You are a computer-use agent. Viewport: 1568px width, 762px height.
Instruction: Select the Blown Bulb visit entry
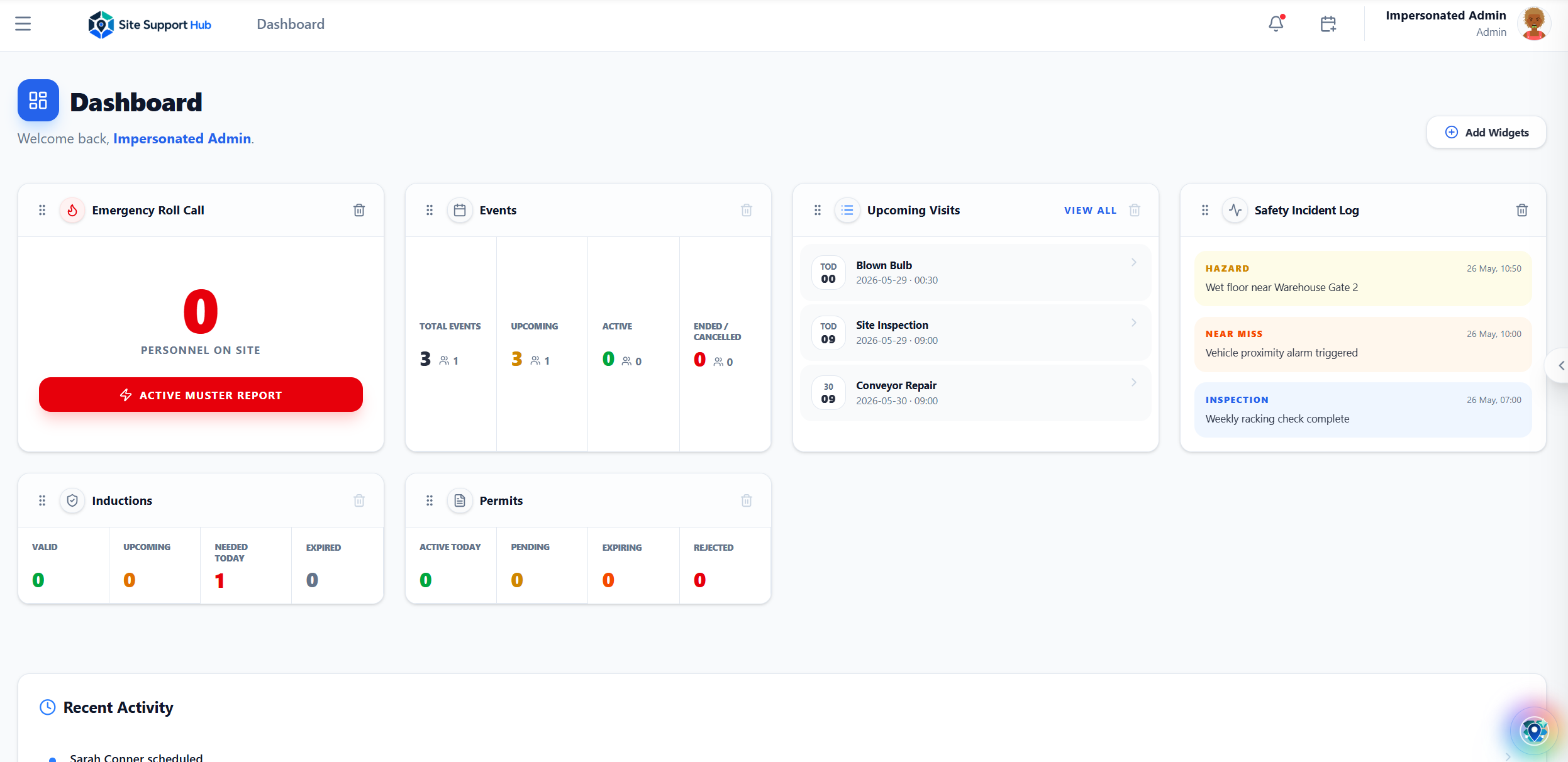click(976, 272)
